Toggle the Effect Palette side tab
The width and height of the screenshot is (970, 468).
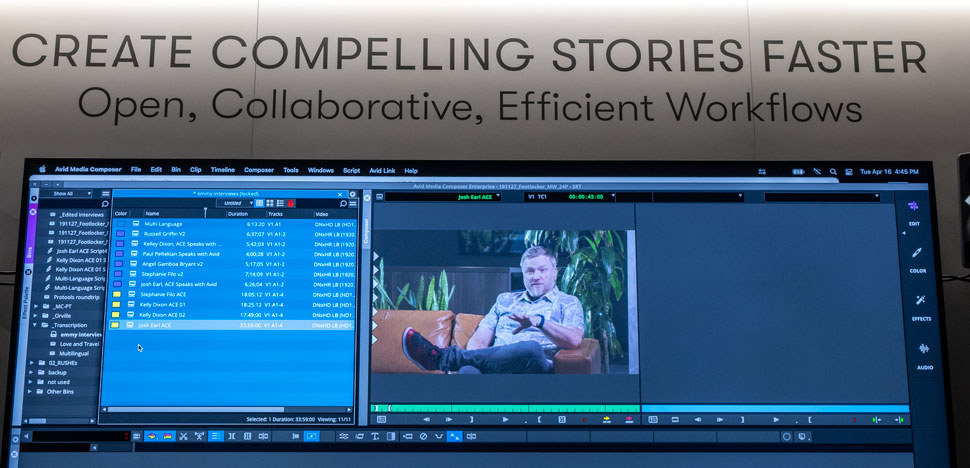pos(27,300)
